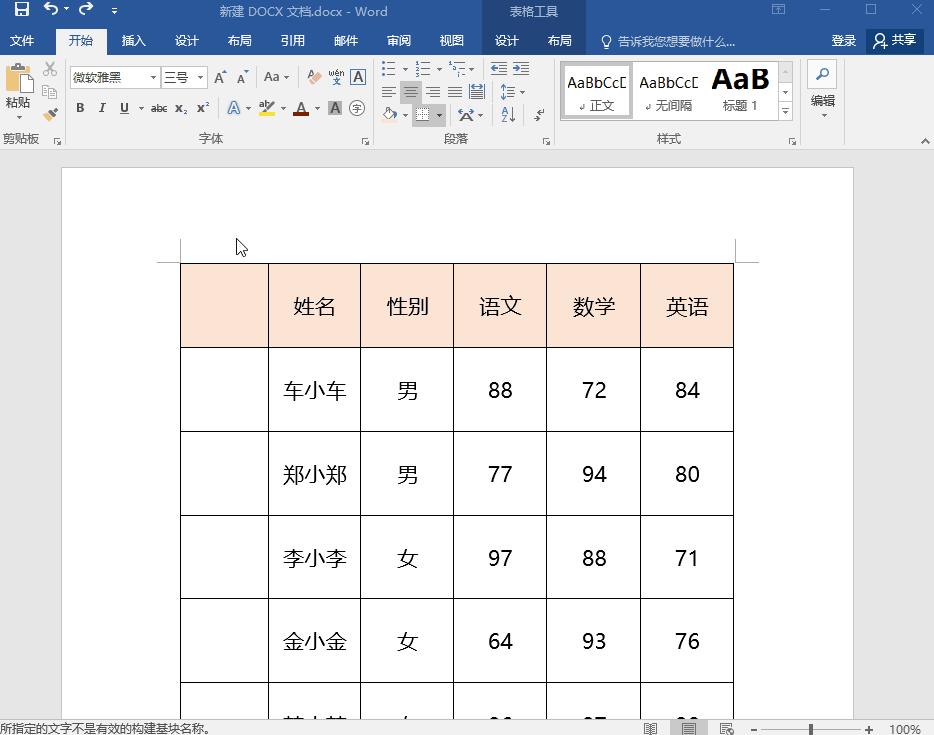Apply strikethrough formatting
Screen dimensions: 934x735
point(159,108)
